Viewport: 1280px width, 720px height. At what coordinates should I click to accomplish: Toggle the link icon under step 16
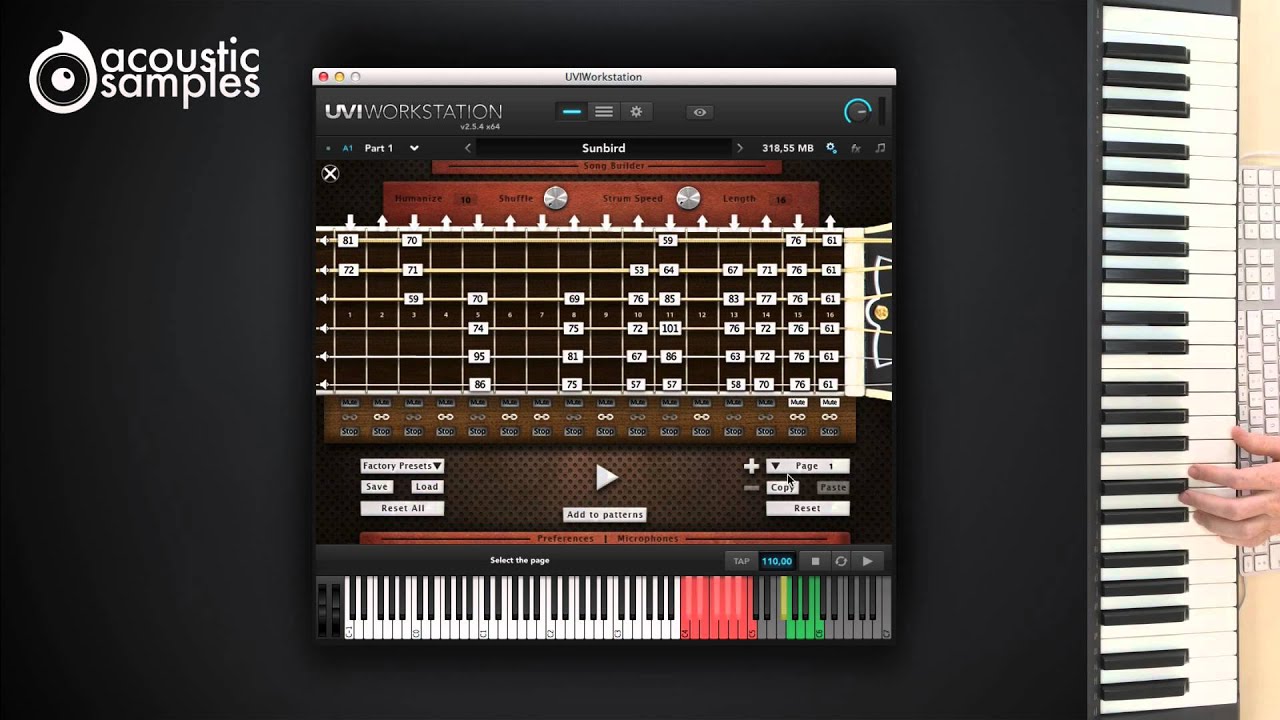[829, 417]
